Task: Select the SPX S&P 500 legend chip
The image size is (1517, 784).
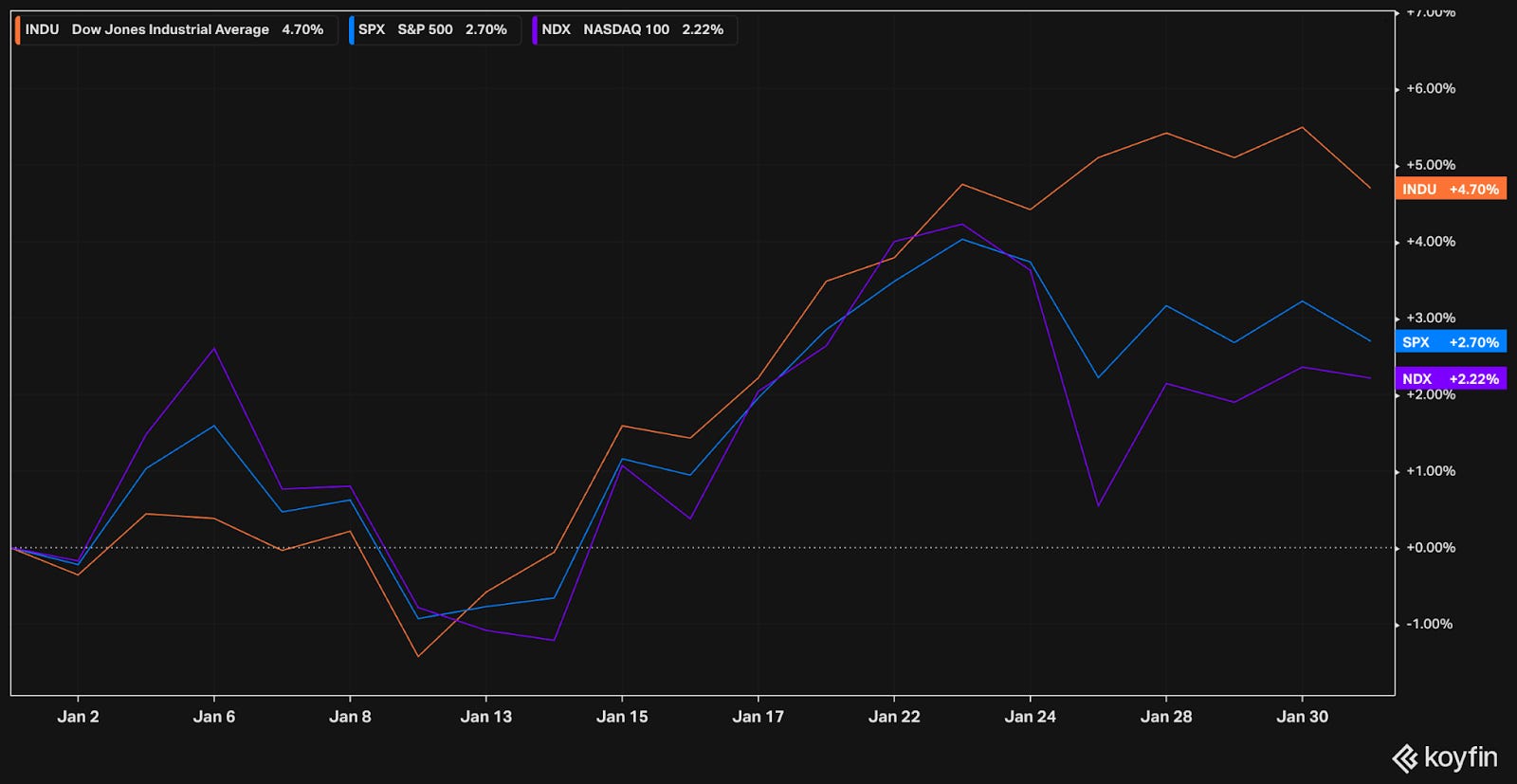Action: pyautogui.click(x=435, y=29)
